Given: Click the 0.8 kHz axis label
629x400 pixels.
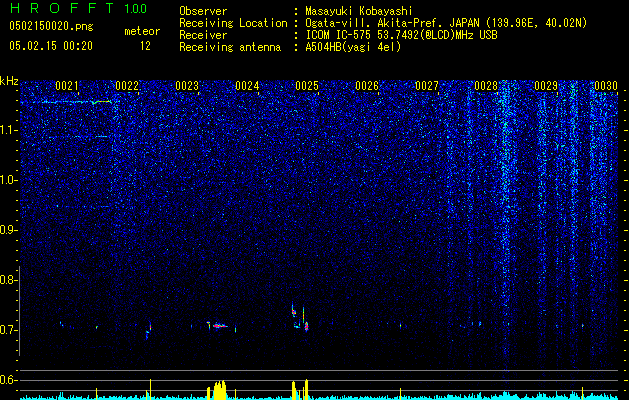Looking at the screenshot, I should (x=8, y=280).
